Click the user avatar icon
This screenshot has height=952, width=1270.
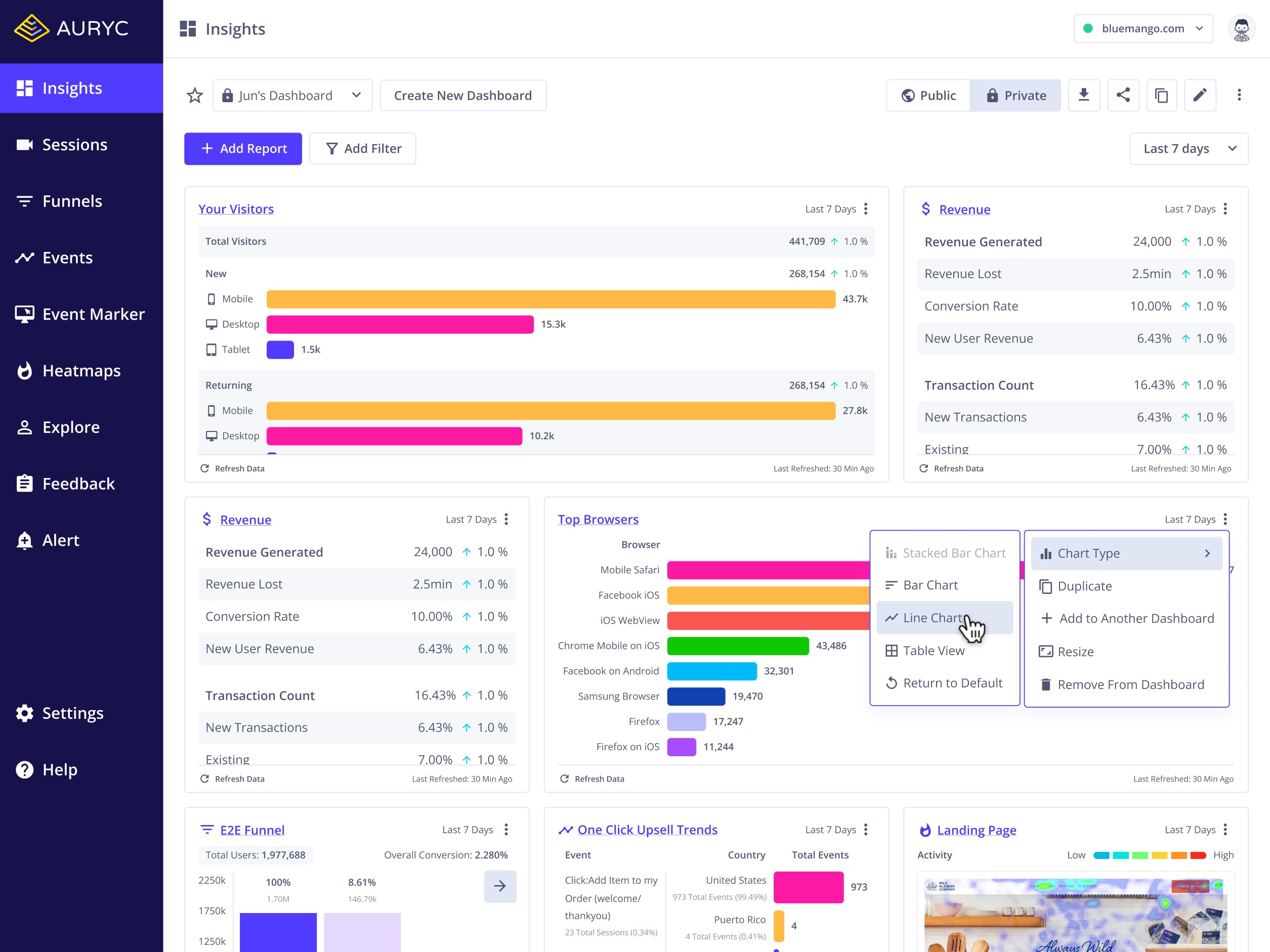coord(1241,29)
